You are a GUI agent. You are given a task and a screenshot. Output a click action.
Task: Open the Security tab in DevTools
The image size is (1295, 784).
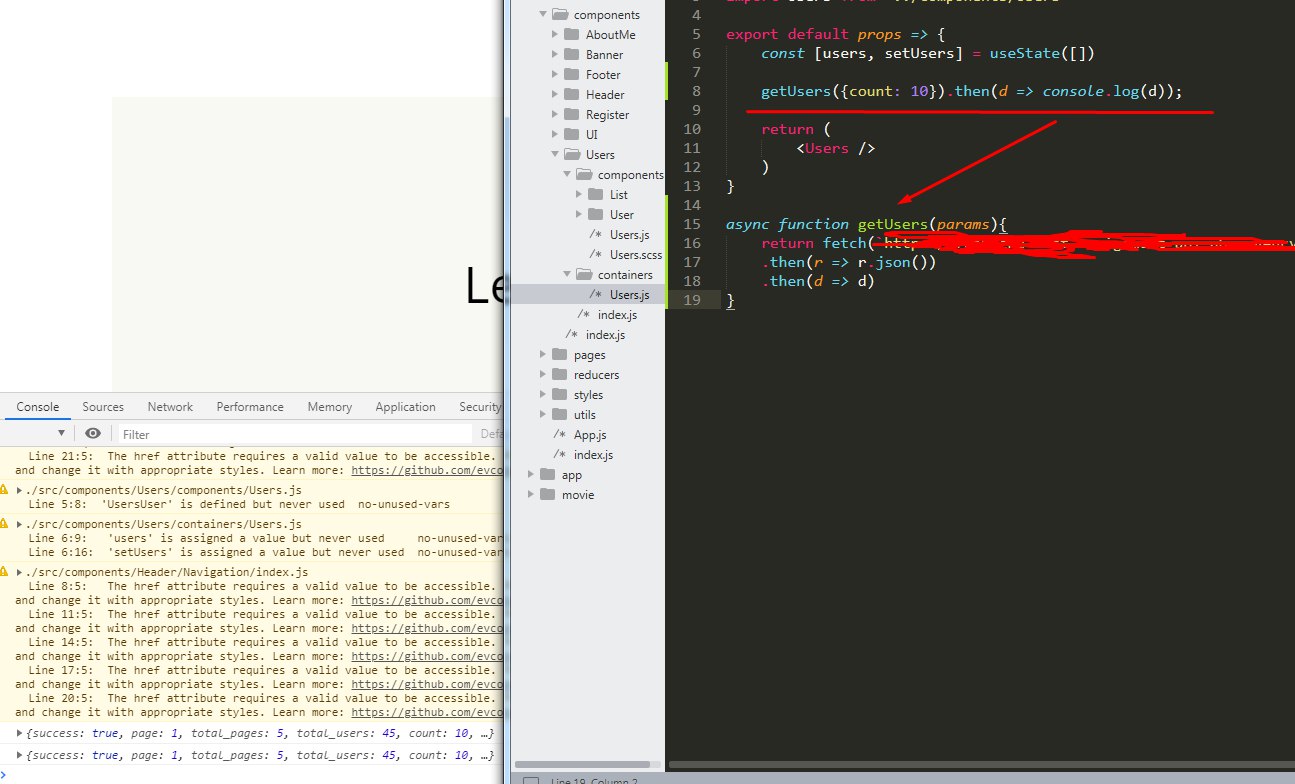[x=480, y=407]
